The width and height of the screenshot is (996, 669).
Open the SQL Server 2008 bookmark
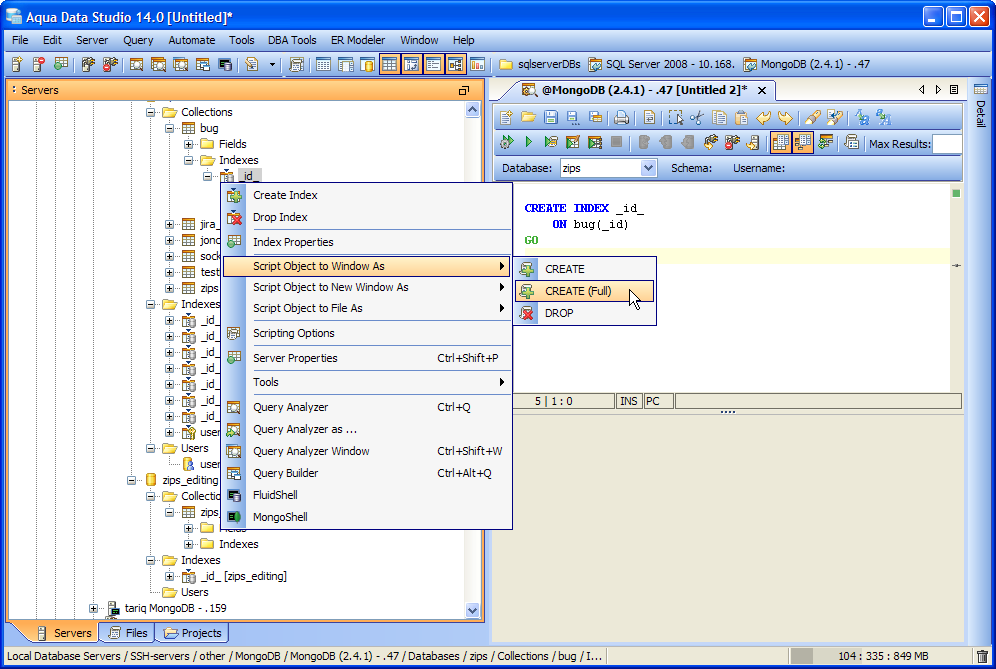[x=661, y=64]
